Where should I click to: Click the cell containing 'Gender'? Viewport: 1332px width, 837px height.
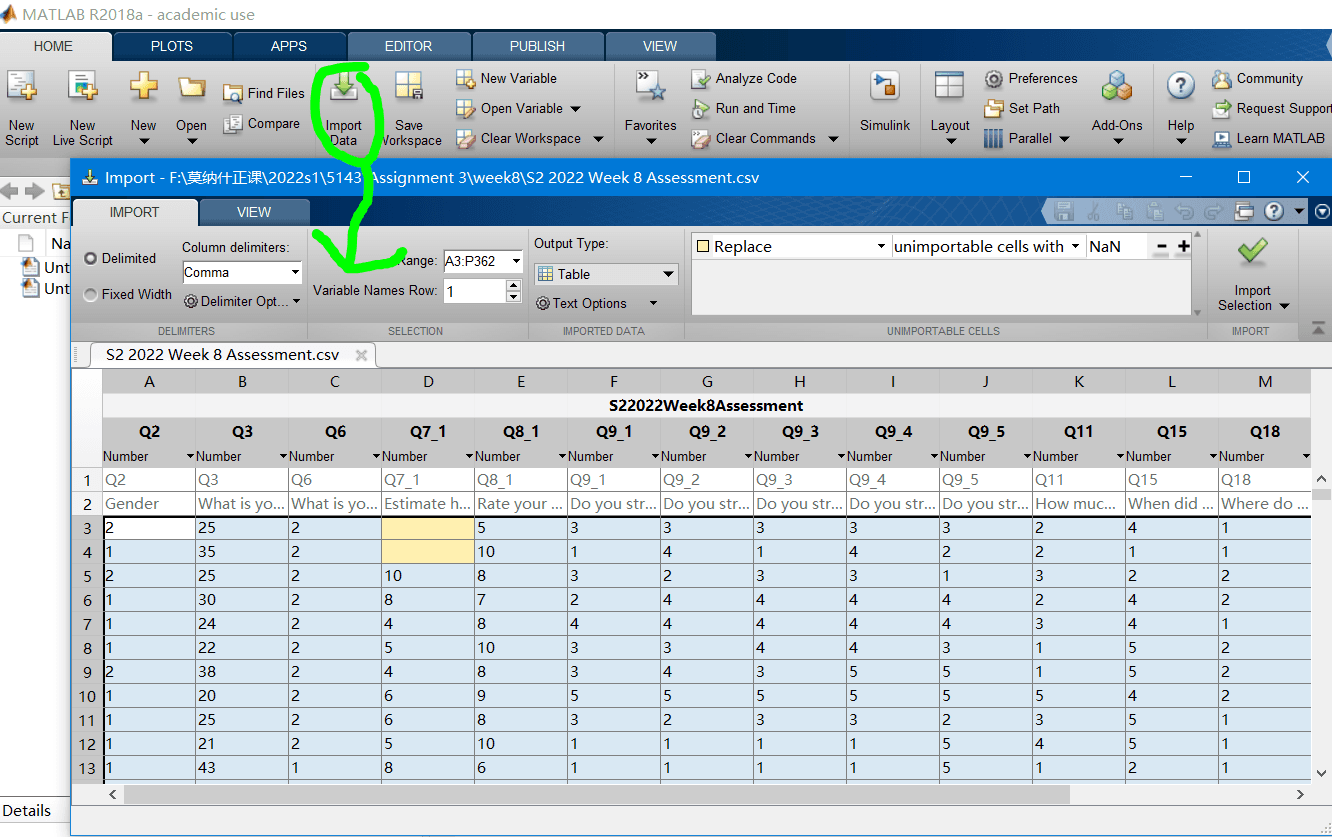[x=149, y=504]
